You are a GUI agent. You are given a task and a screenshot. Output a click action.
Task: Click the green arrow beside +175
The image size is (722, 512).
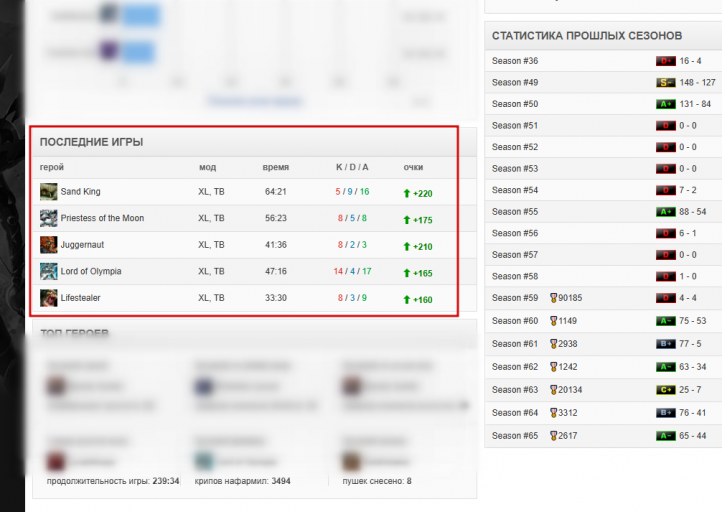tap(407, 220)
